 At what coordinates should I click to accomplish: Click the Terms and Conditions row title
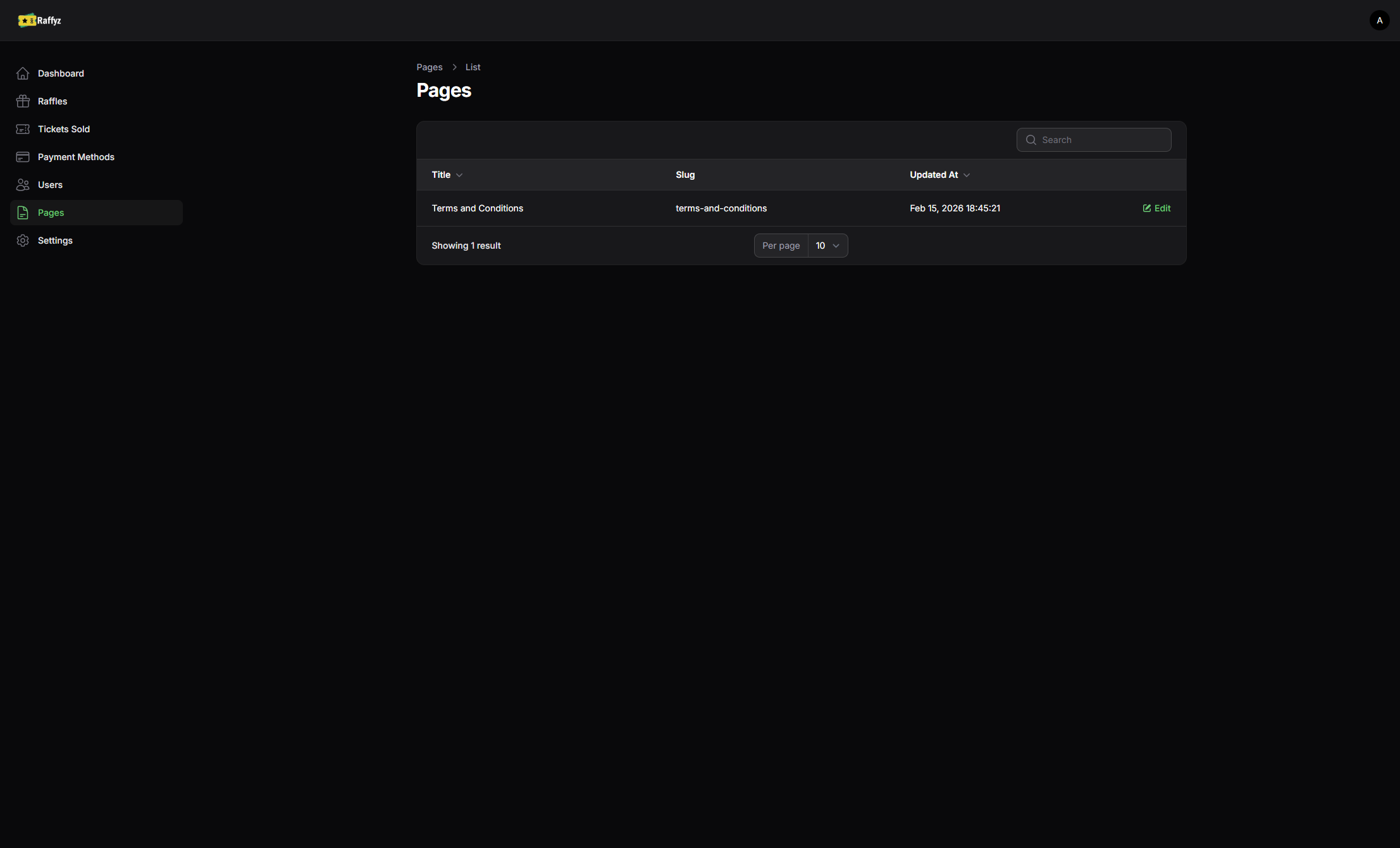click(477, 208)
